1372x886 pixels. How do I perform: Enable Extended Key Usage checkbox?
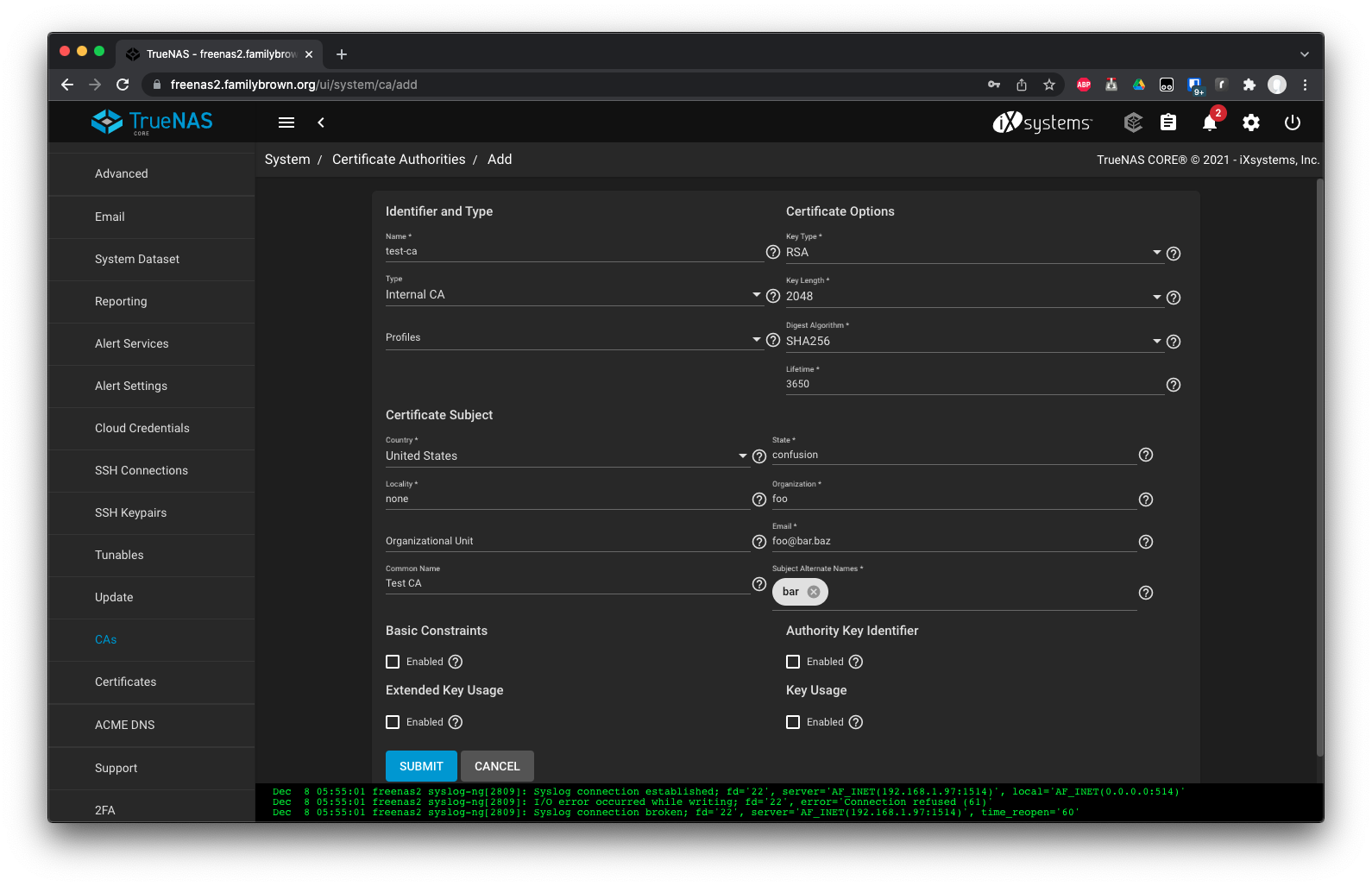[393, 722]
